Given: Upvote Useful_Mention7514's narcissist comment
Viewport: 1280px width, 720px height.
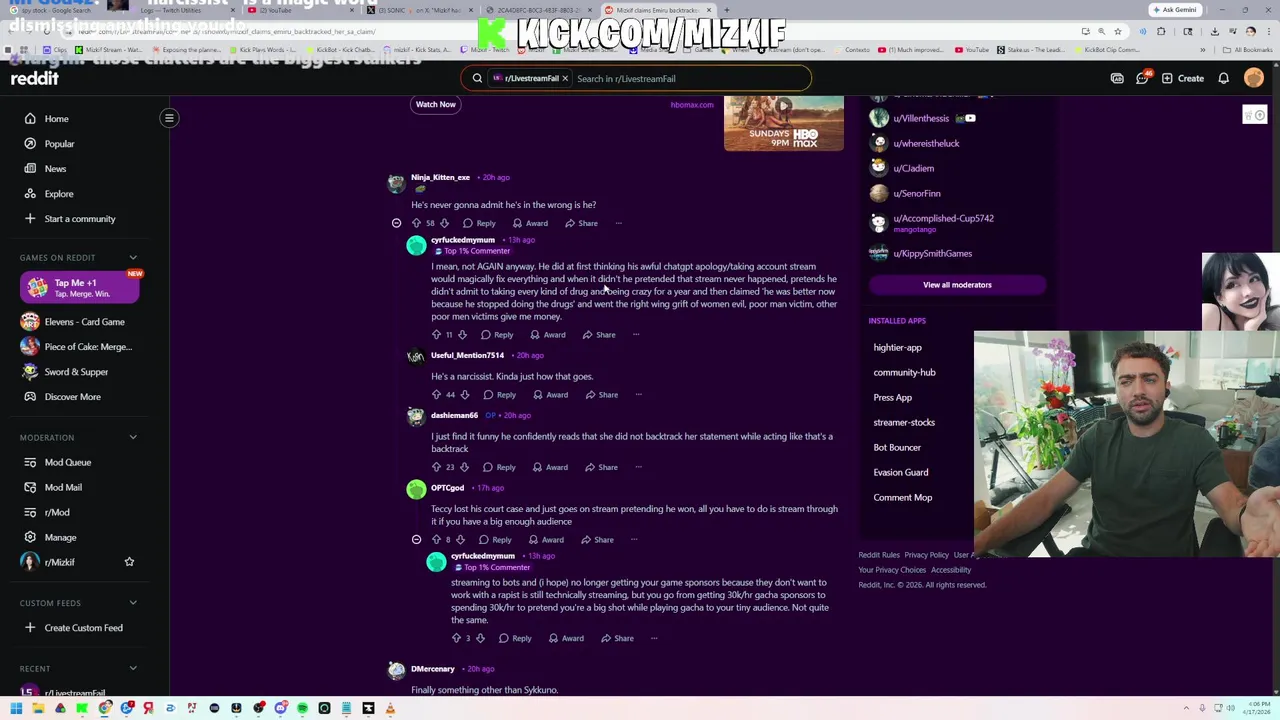Looking at the screenshot, I should [x=436, y=395].
